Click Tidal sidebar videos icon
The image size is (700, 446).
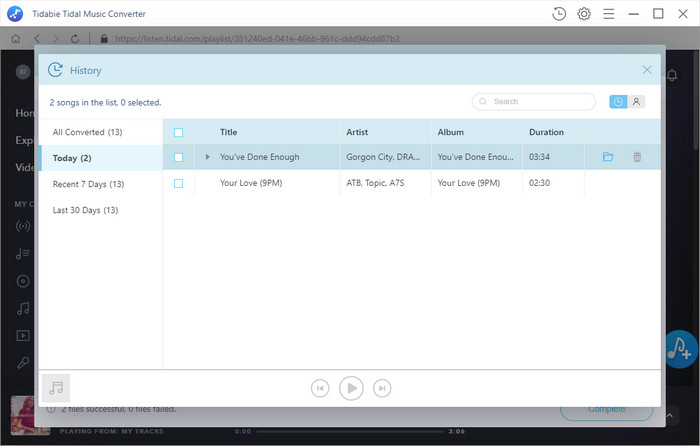coord(23,335)
